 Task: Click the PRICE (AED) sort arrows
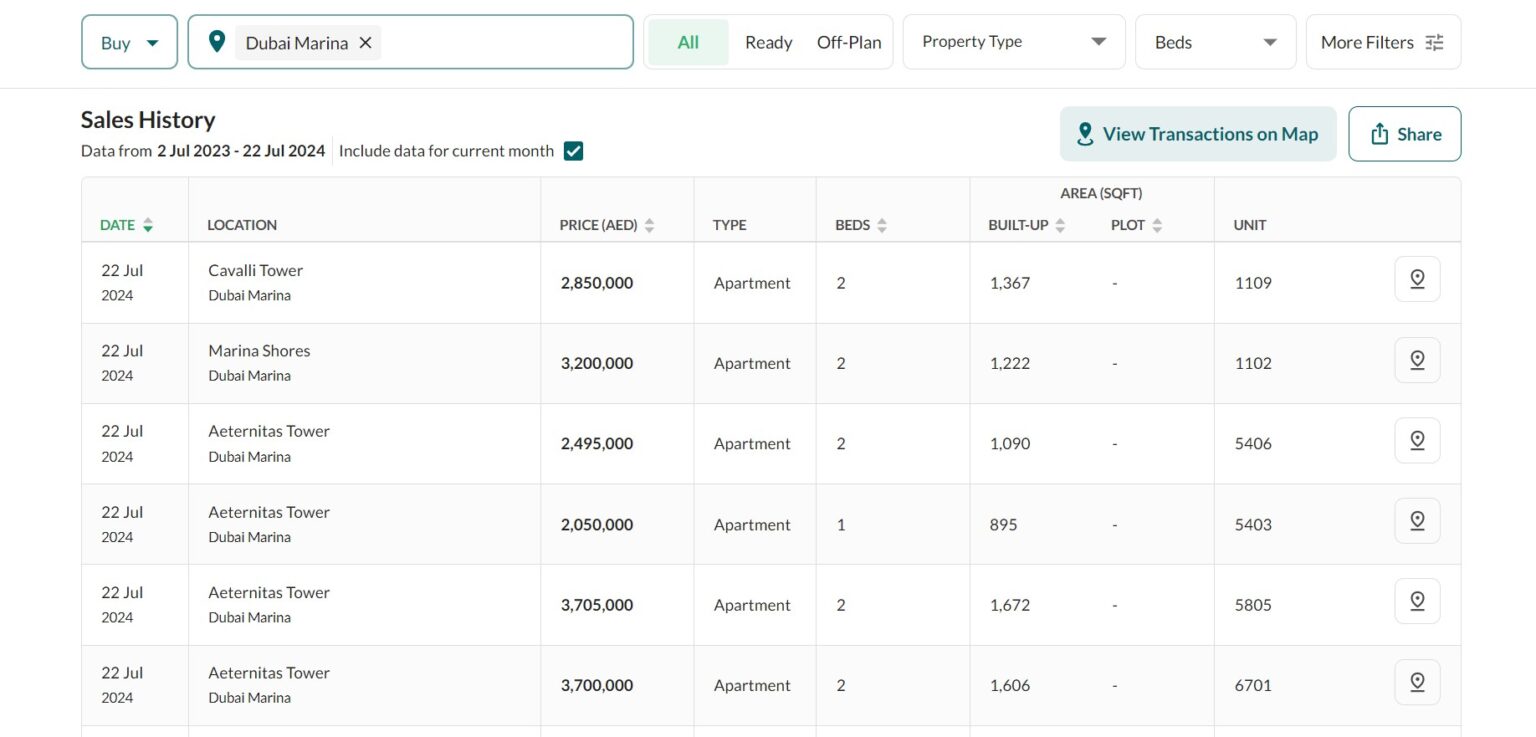(648, 225)
